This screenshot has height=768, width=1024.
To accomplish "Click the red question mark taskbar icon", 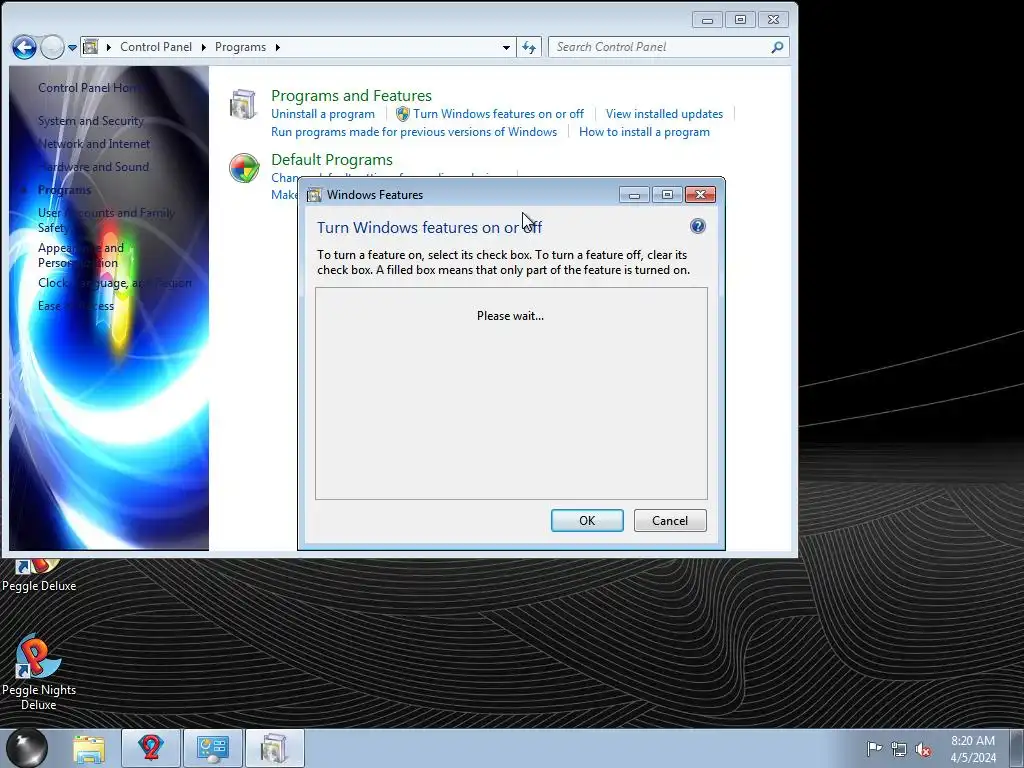I will click(x=151, y=748).
